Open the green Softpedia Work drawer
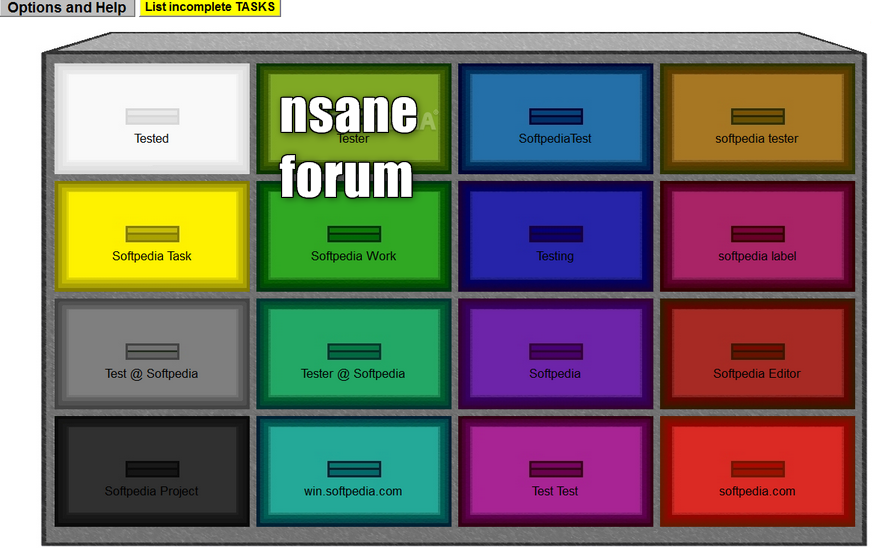Screen dimensions: 872x548 point(354,236)
